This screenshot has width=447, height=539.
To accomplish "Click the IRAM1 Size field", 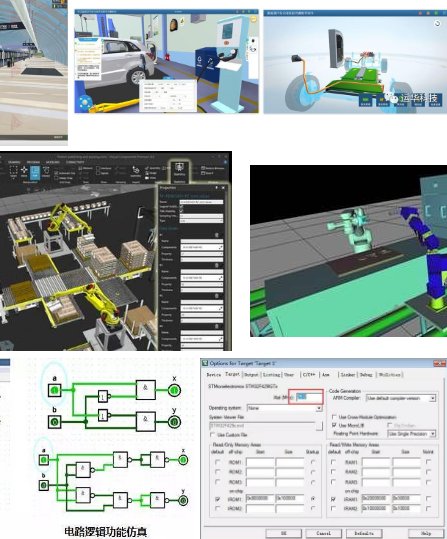I will 406,498.
